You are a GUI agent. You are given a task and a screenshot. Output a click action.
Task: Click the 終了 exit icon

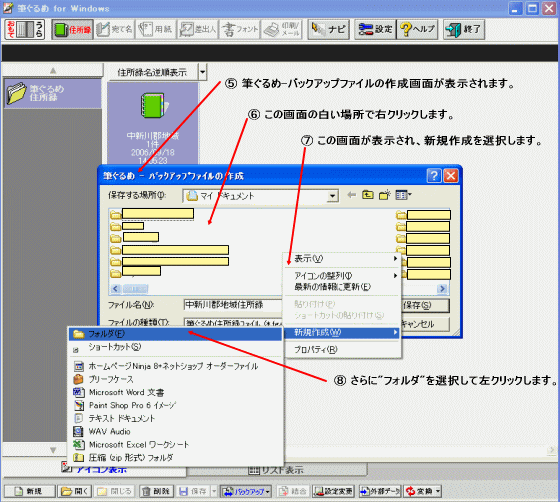[464, 29]
